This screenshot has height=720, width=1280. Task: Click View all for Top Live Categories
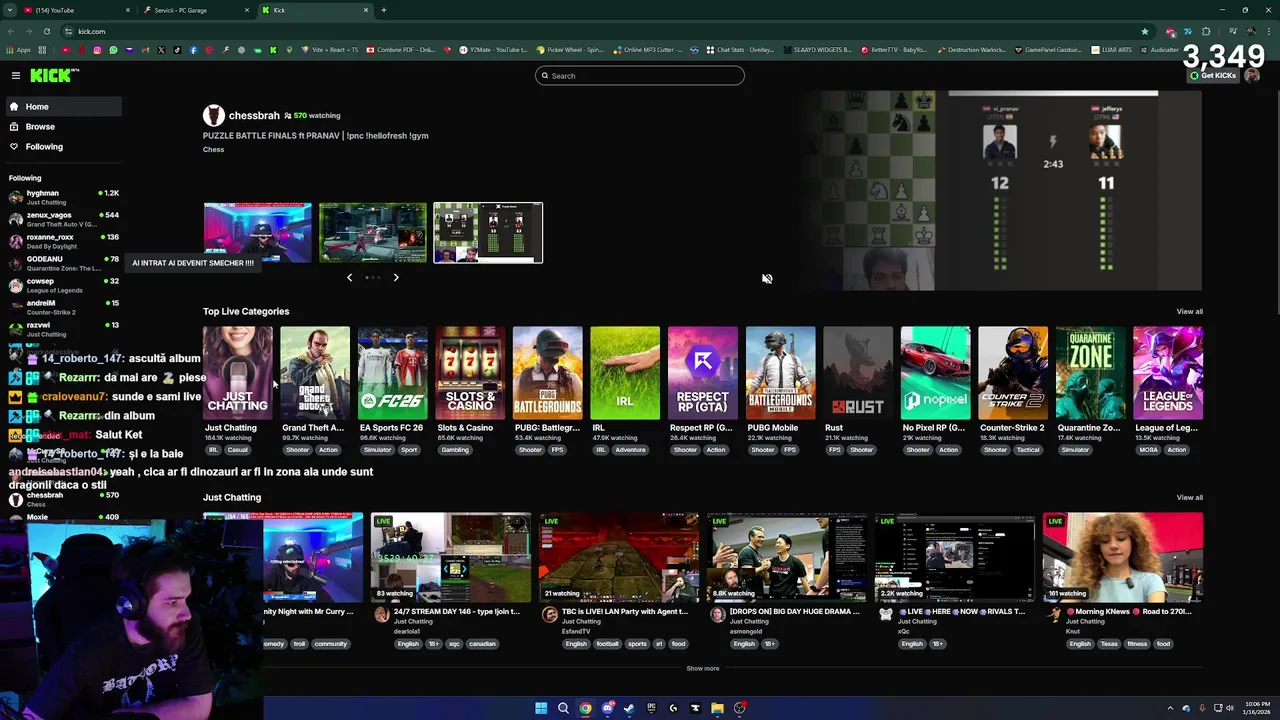tap(1189, 312)
